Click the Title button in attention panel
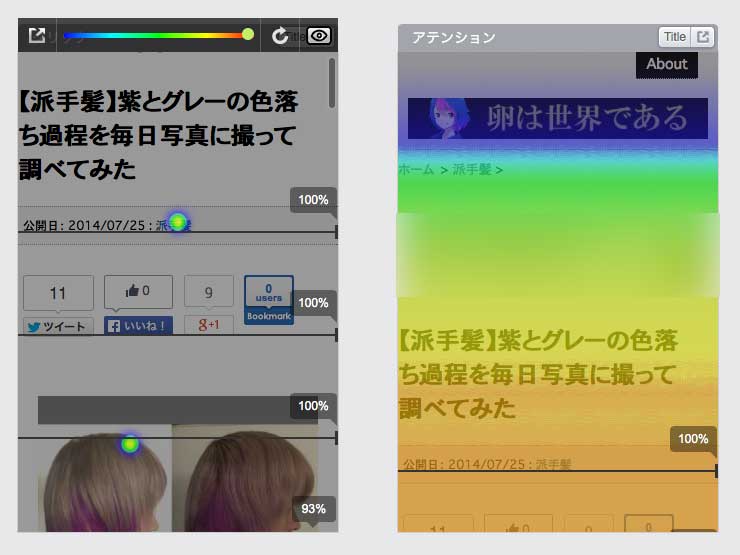The image size is (740, 555). (x=675, y=37)
